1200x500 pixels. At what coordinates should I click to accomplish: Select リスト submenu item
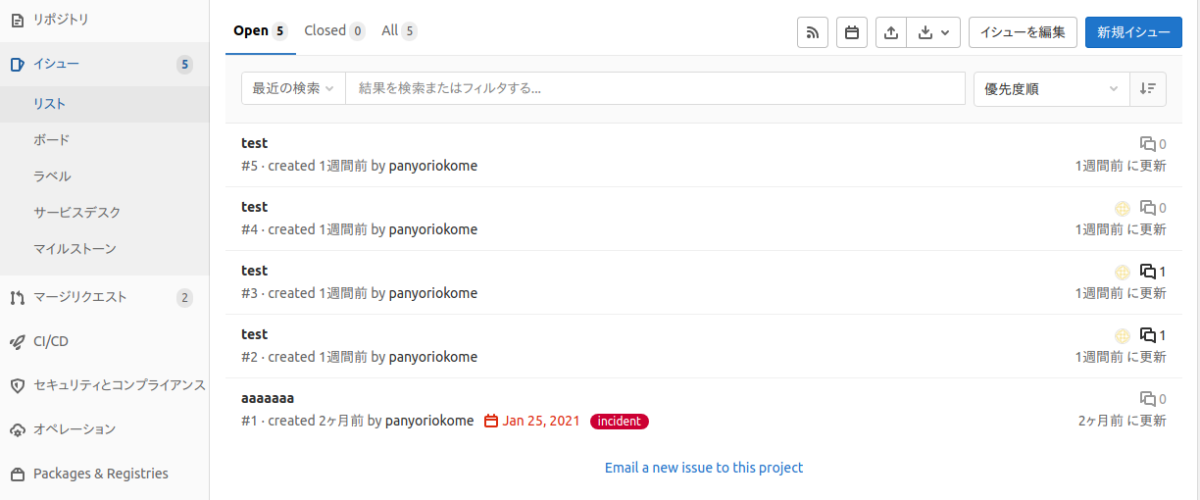105,104
